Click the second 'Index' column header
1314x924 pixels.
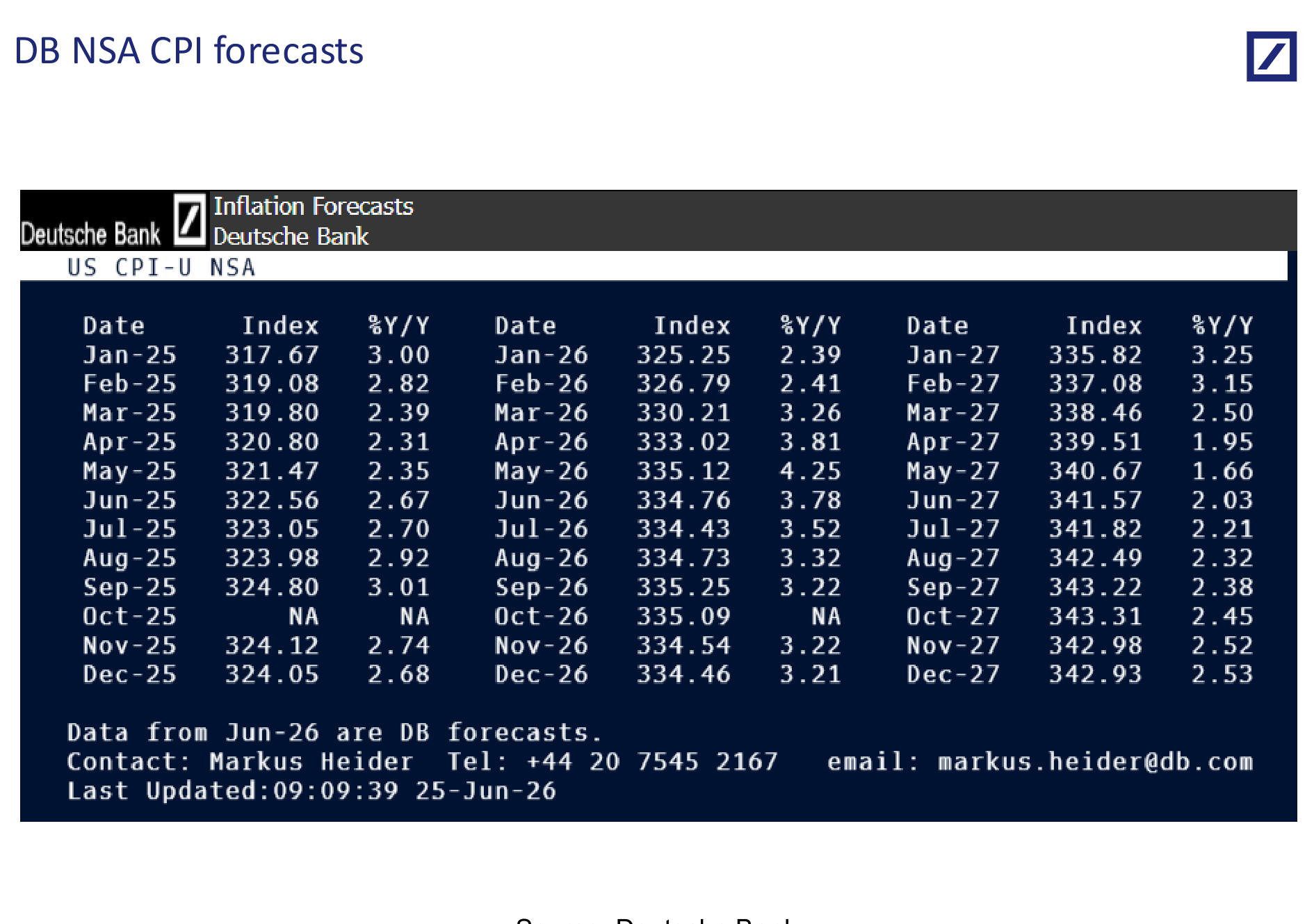click(x=692, y=325)
